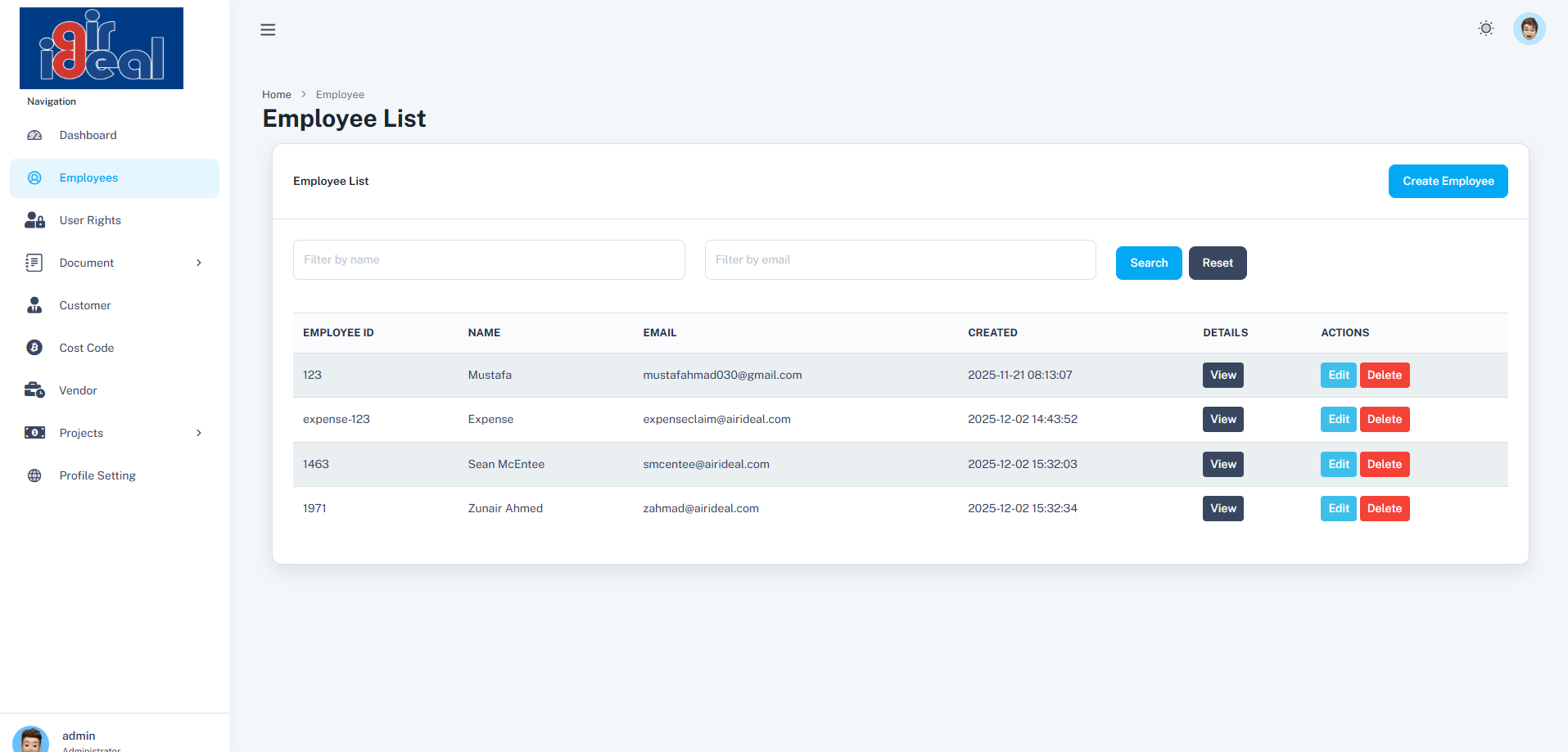This screenshot has height=752, width=1568.
Task: Delete Sean McEntee's record
Action: coord(1385,464)
